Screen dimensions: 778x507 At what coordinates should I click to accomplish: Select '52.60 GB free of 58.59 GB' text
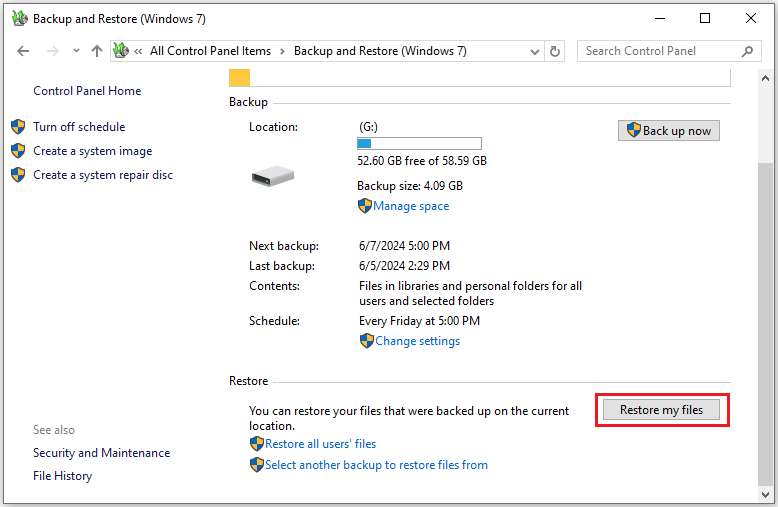point(422,161)
